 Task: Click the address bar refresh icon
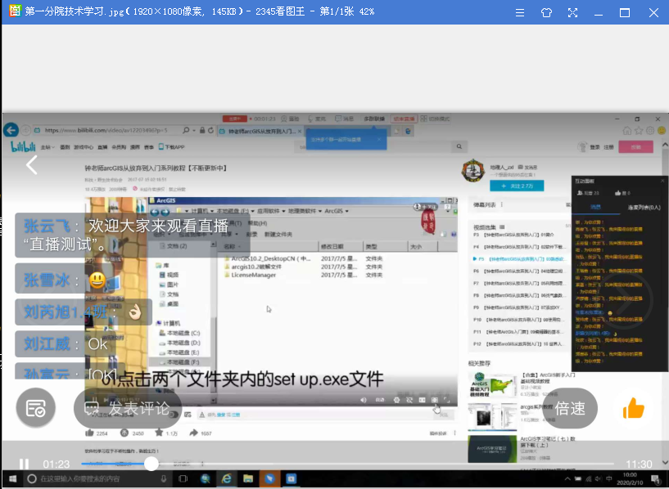(211, 130)
